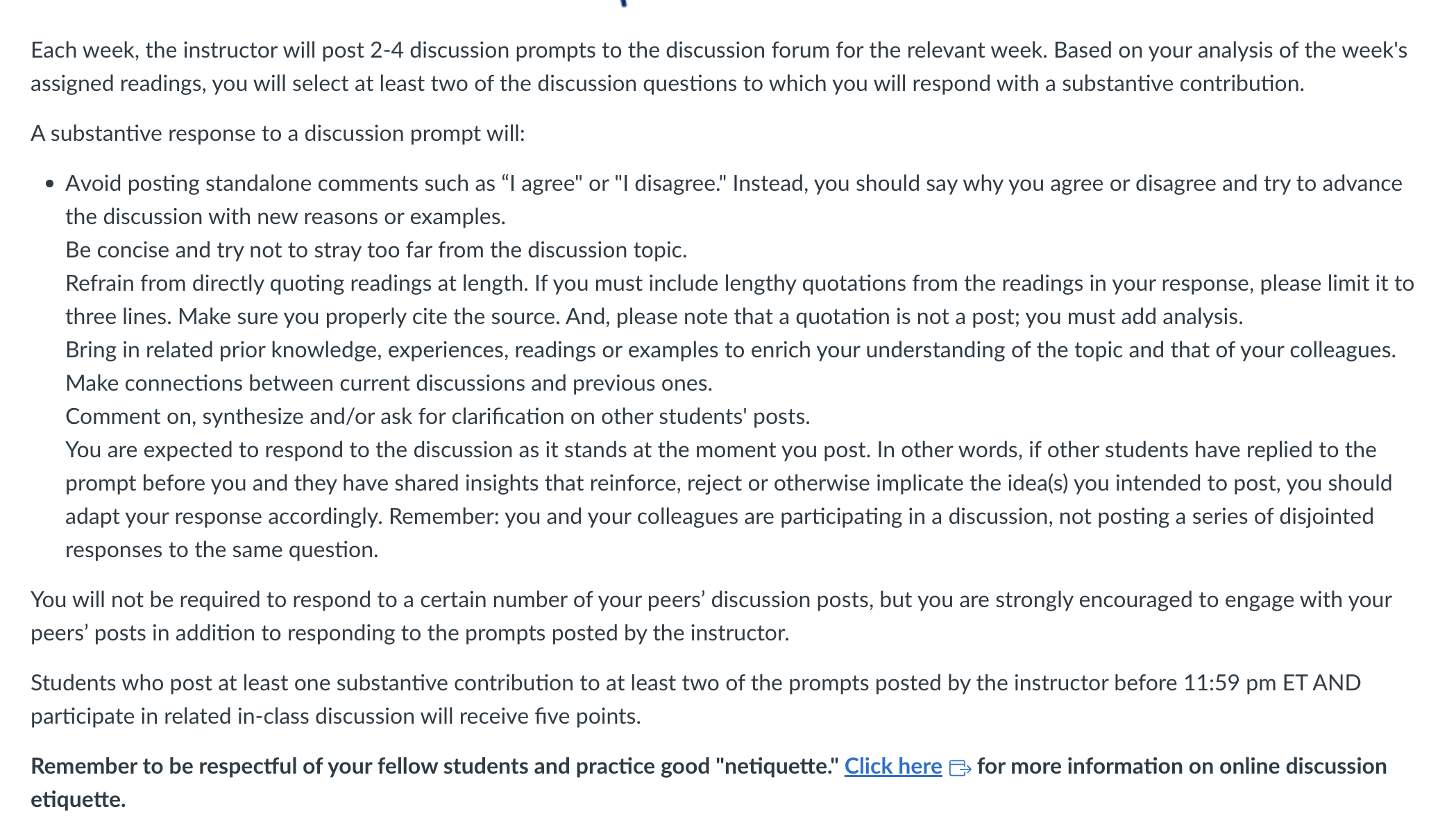Click the external link icon after "Click here"

click(x=959, y=768)
